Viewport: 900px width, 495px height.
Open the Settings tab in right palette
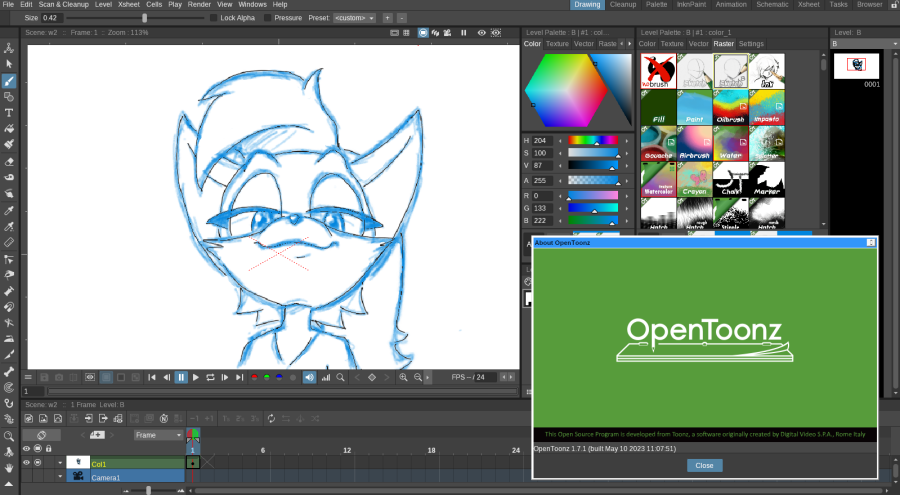pyautogui.click(x=751, y=44)
